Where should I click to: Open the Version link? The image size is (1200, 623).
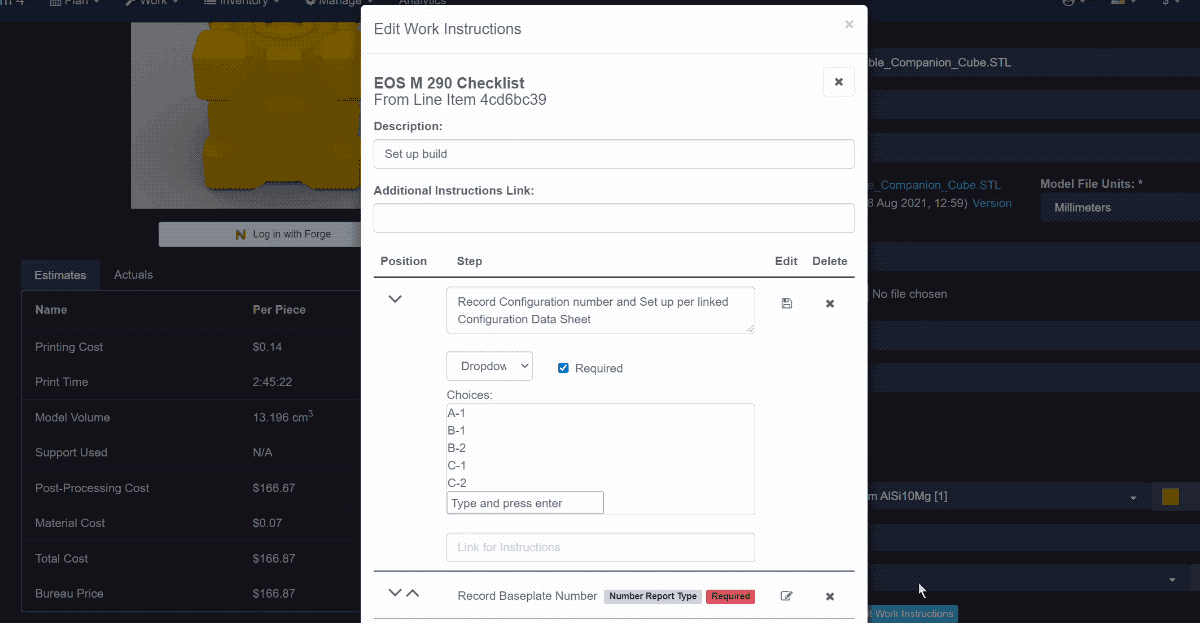992,203
